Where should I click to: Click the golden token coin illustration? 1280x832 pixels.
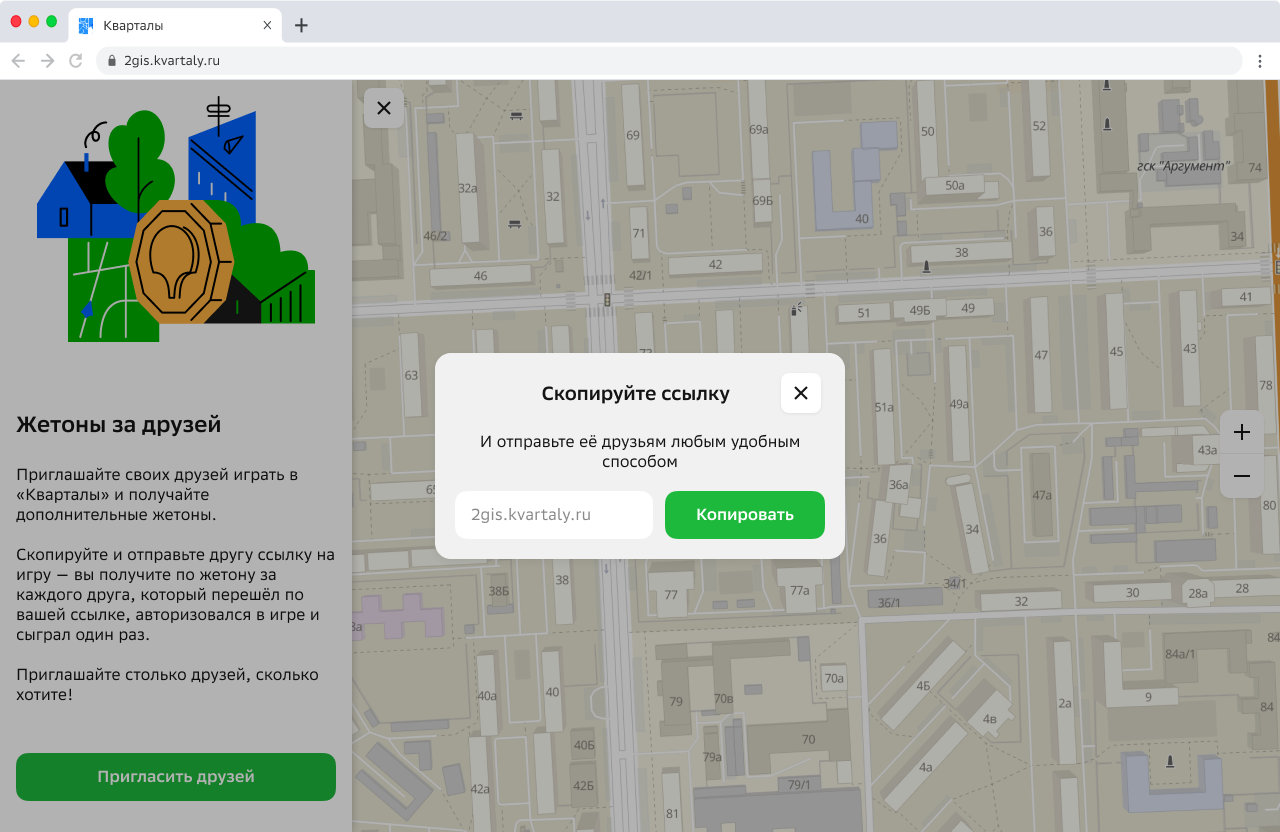click(181, 262)
